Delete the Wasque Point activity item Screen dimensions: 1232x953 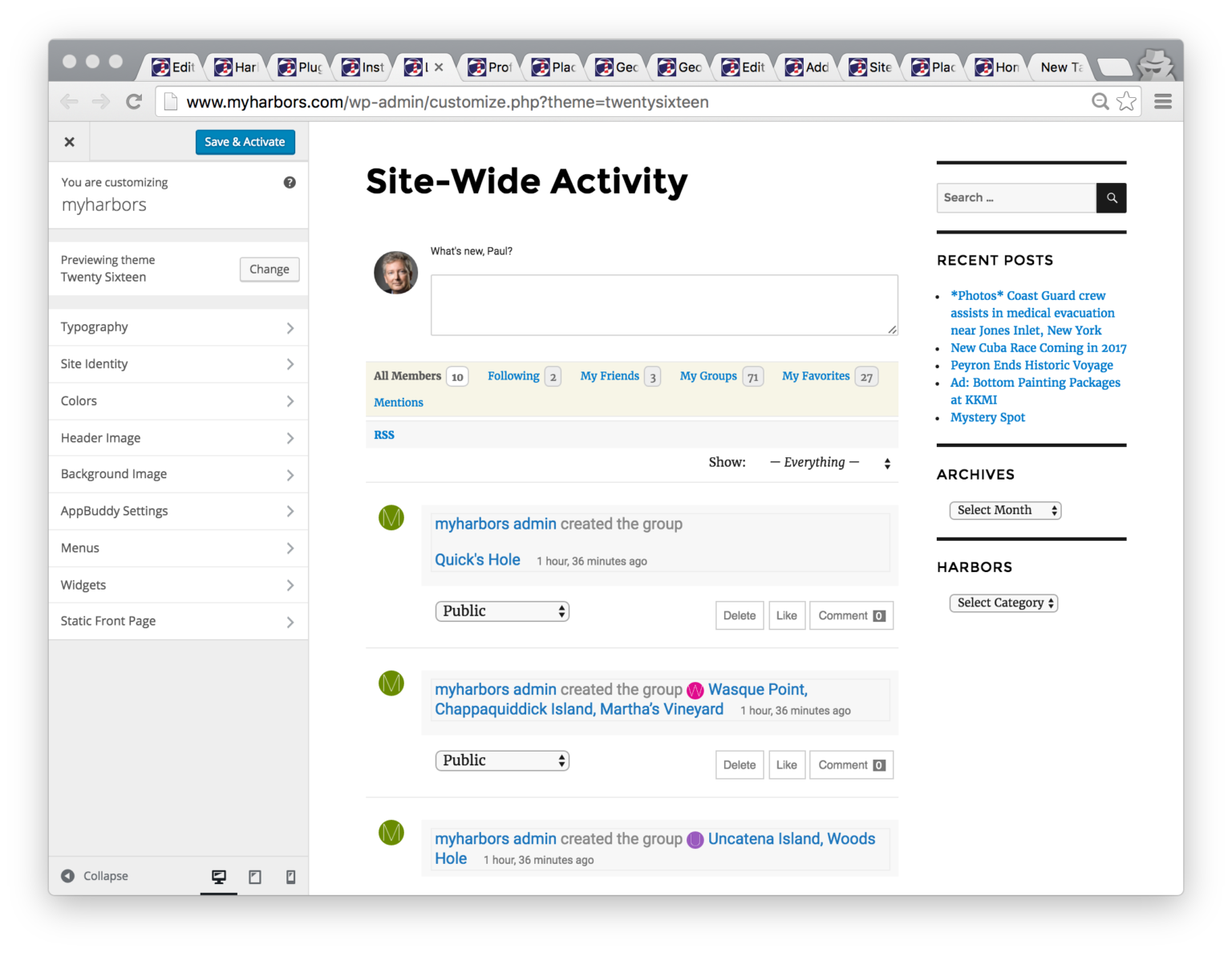[740, 765]
